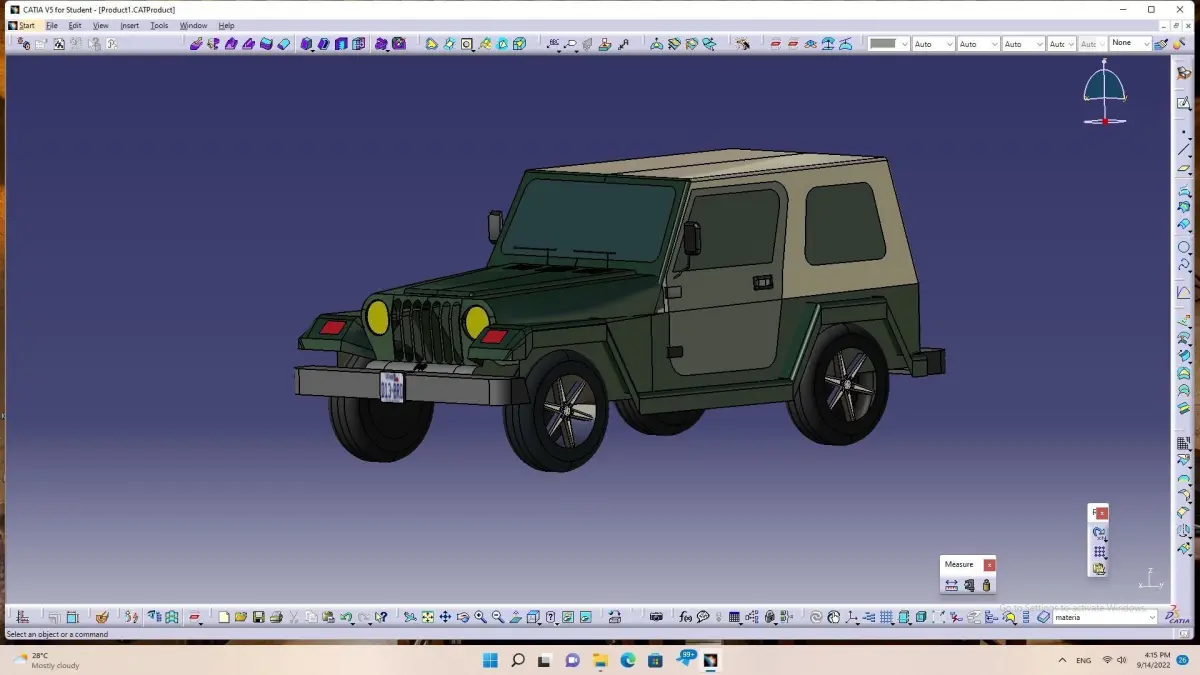The width and height of the screenshot is (1200, 675).
Task: Open the Help menu
Action: tap(227, 26)
